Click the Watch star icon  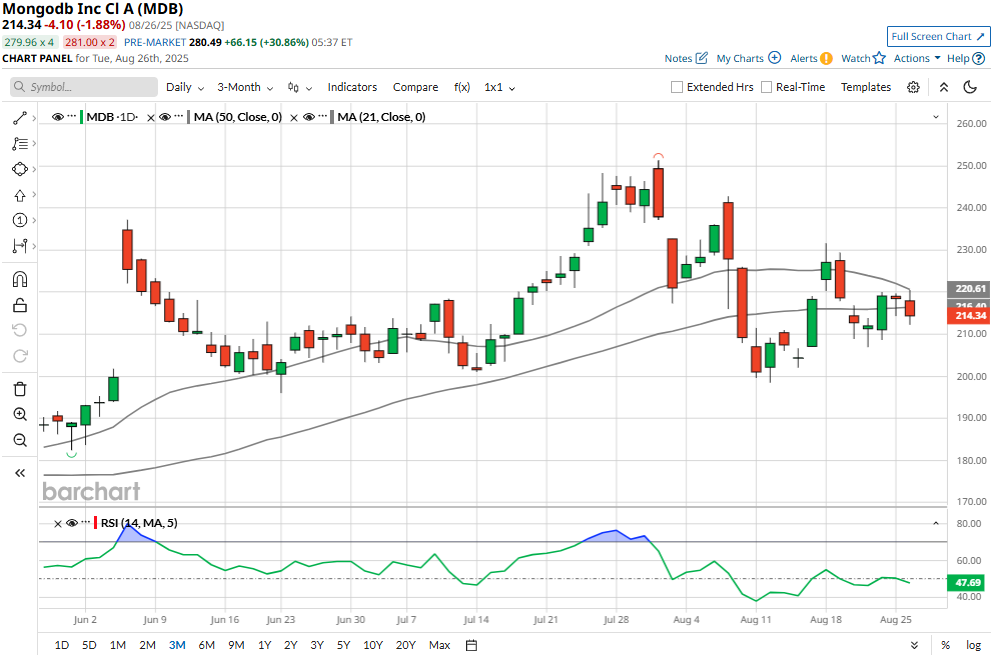pyautogui.click(x=879, y=58)
